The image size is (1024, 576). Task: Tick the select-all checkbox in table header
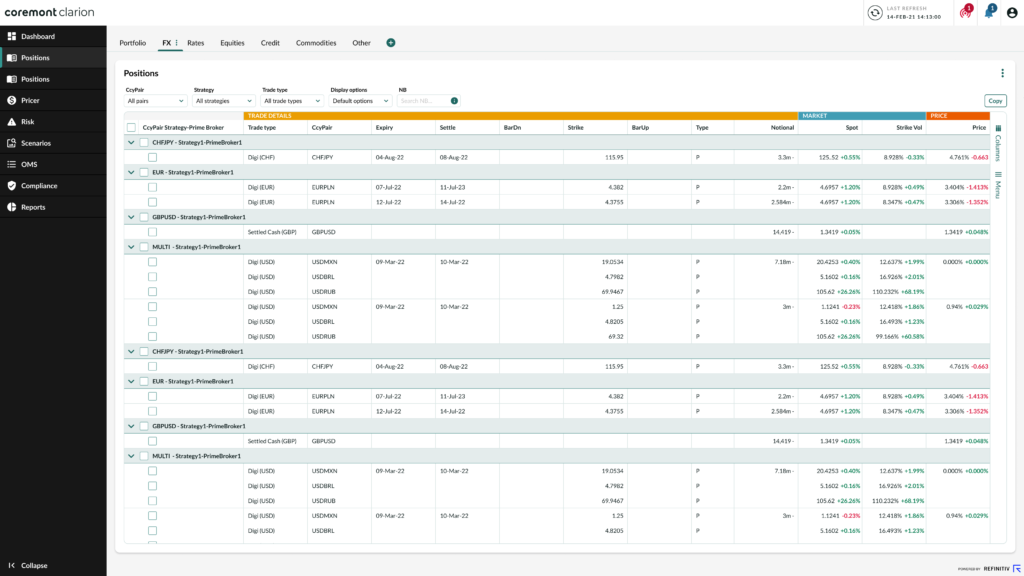pos(132,127)
